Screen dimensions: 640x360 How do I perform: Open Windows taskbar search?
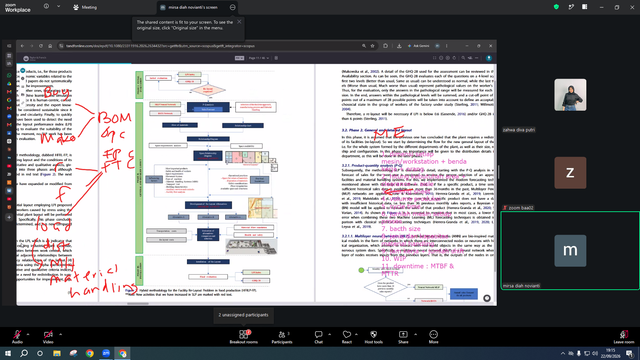[24, 353]
